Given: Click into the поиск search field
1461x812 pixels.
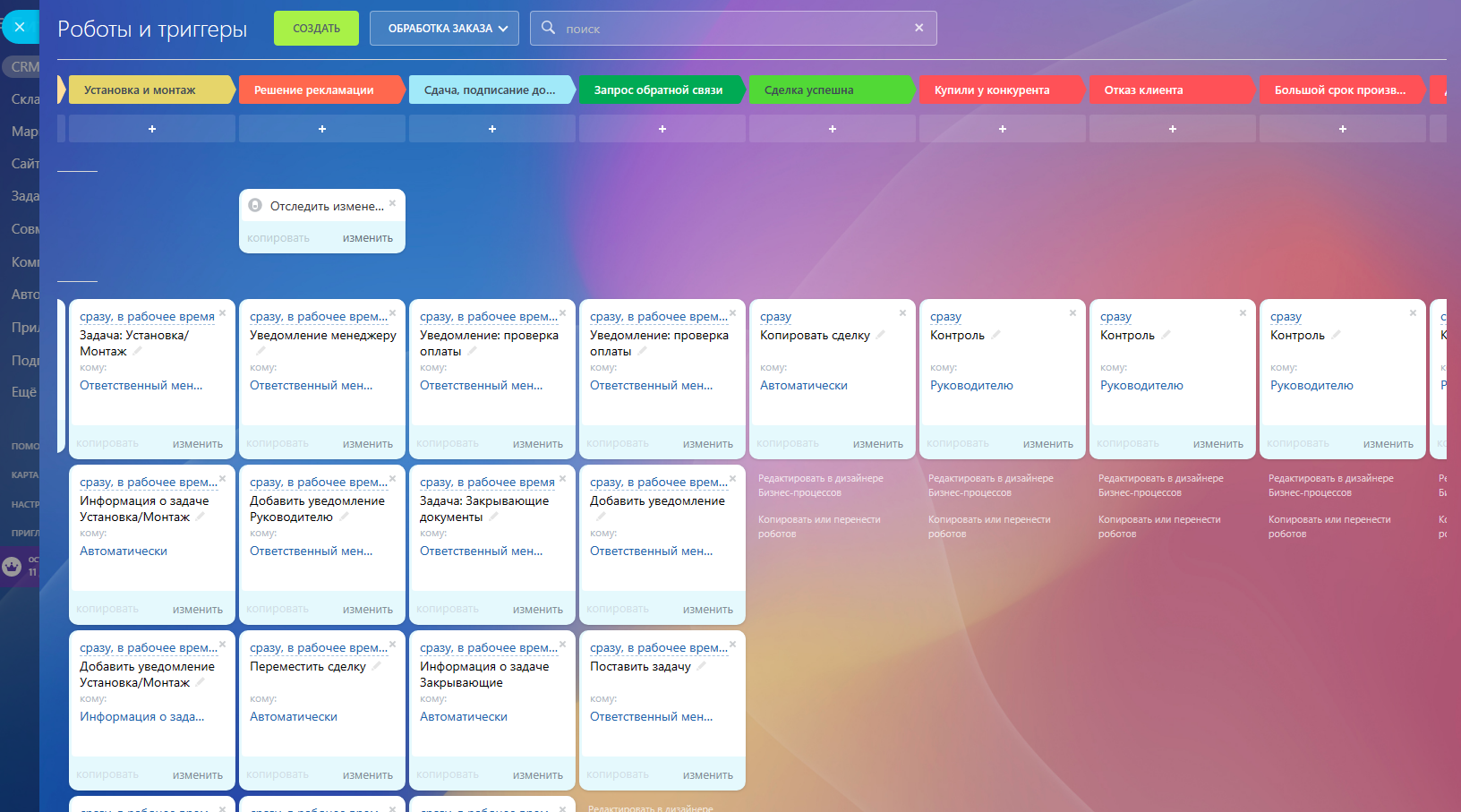Looking at the screenshot, I should click(x=734, y=29).
